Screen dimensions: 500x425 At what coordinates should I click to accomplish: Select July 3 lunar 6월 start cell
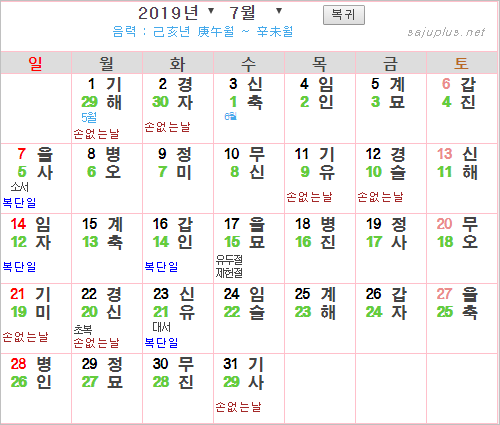pos(249,109)
